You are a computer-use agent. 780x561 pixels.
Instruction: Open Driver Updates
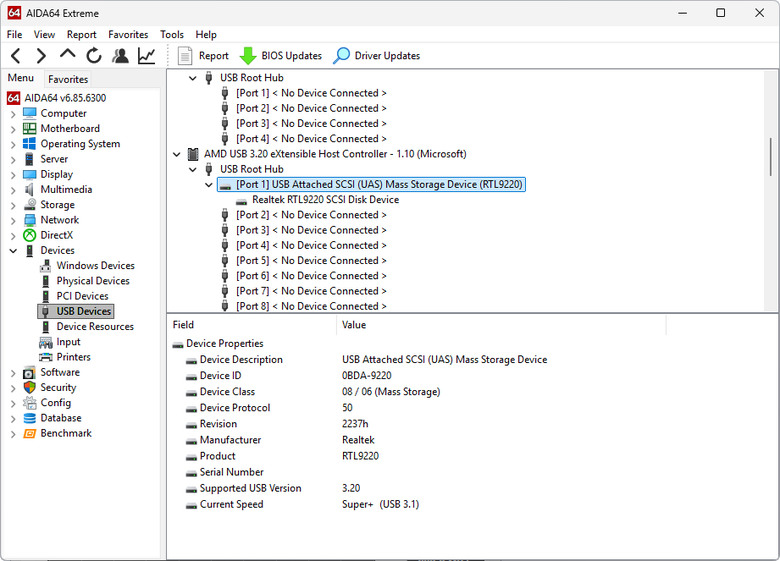[x=377, y=56]
